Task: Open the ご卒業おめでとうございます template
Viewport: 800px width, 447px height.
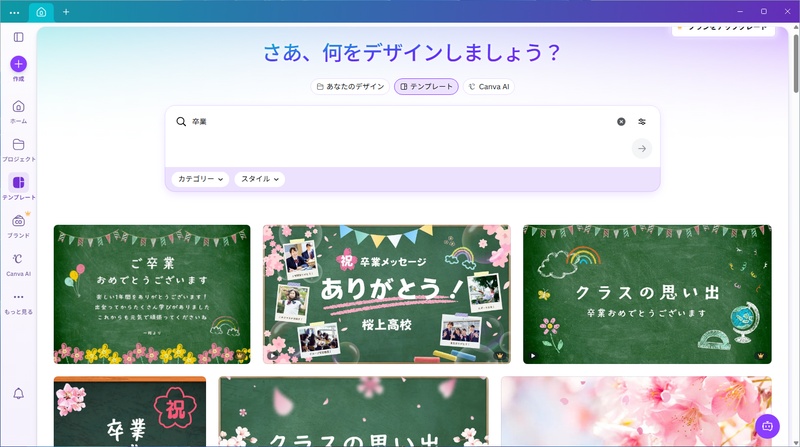Action: pyautogui.click(x=152, y=294)
